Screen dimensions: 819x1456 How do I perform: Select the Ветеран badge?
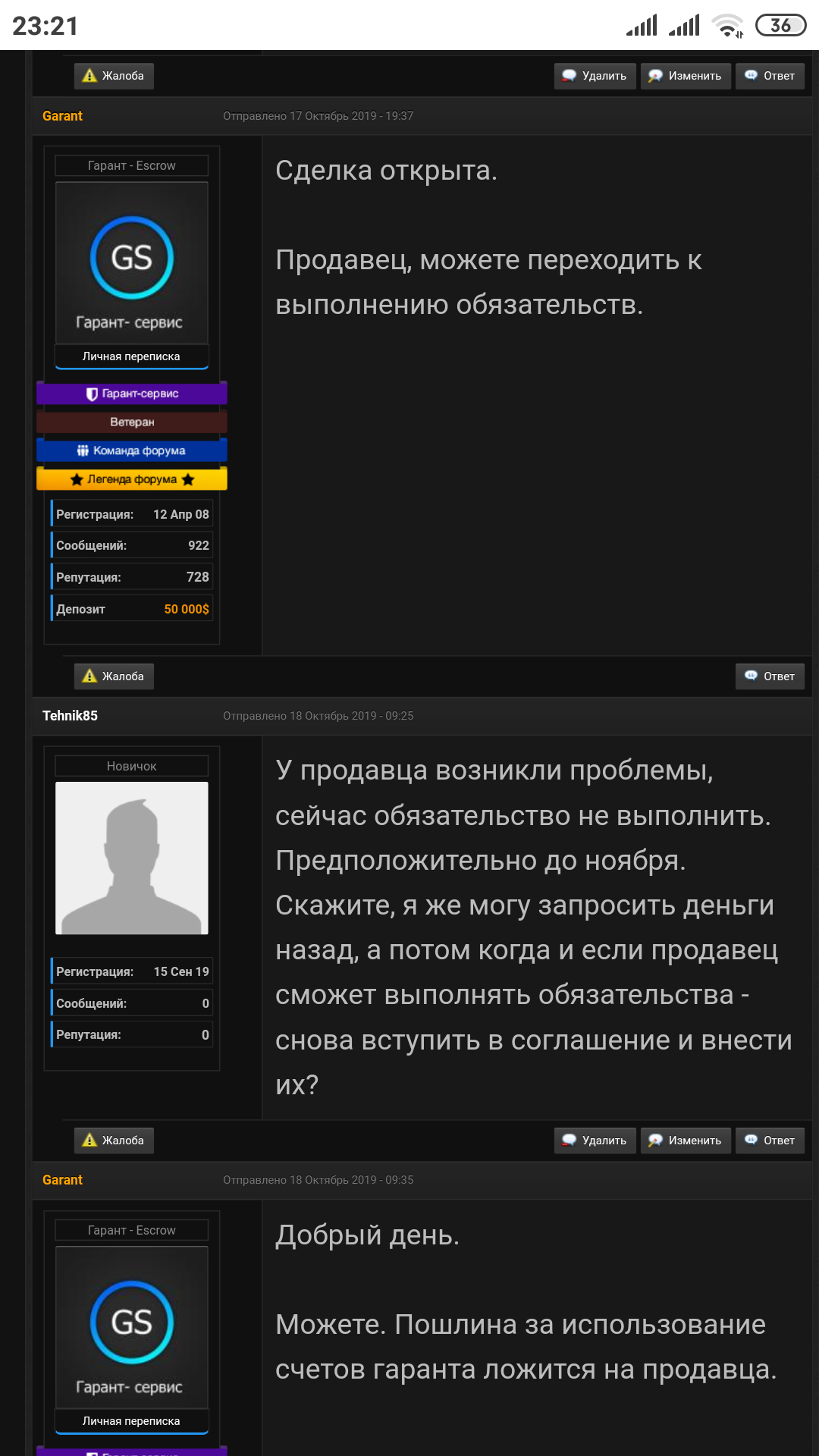coord(132,422)
